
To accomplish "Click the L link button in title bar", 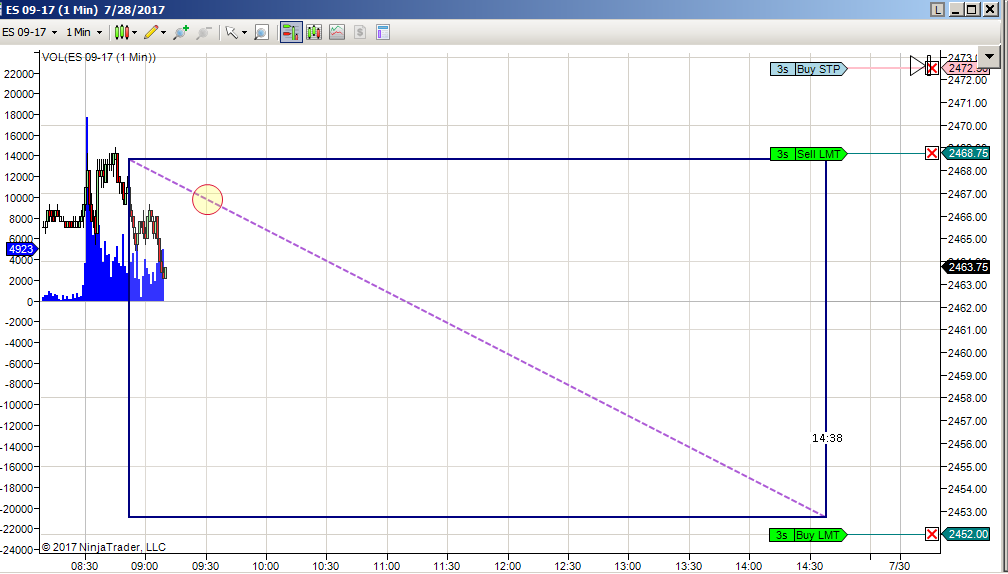I will click(938, 10).
